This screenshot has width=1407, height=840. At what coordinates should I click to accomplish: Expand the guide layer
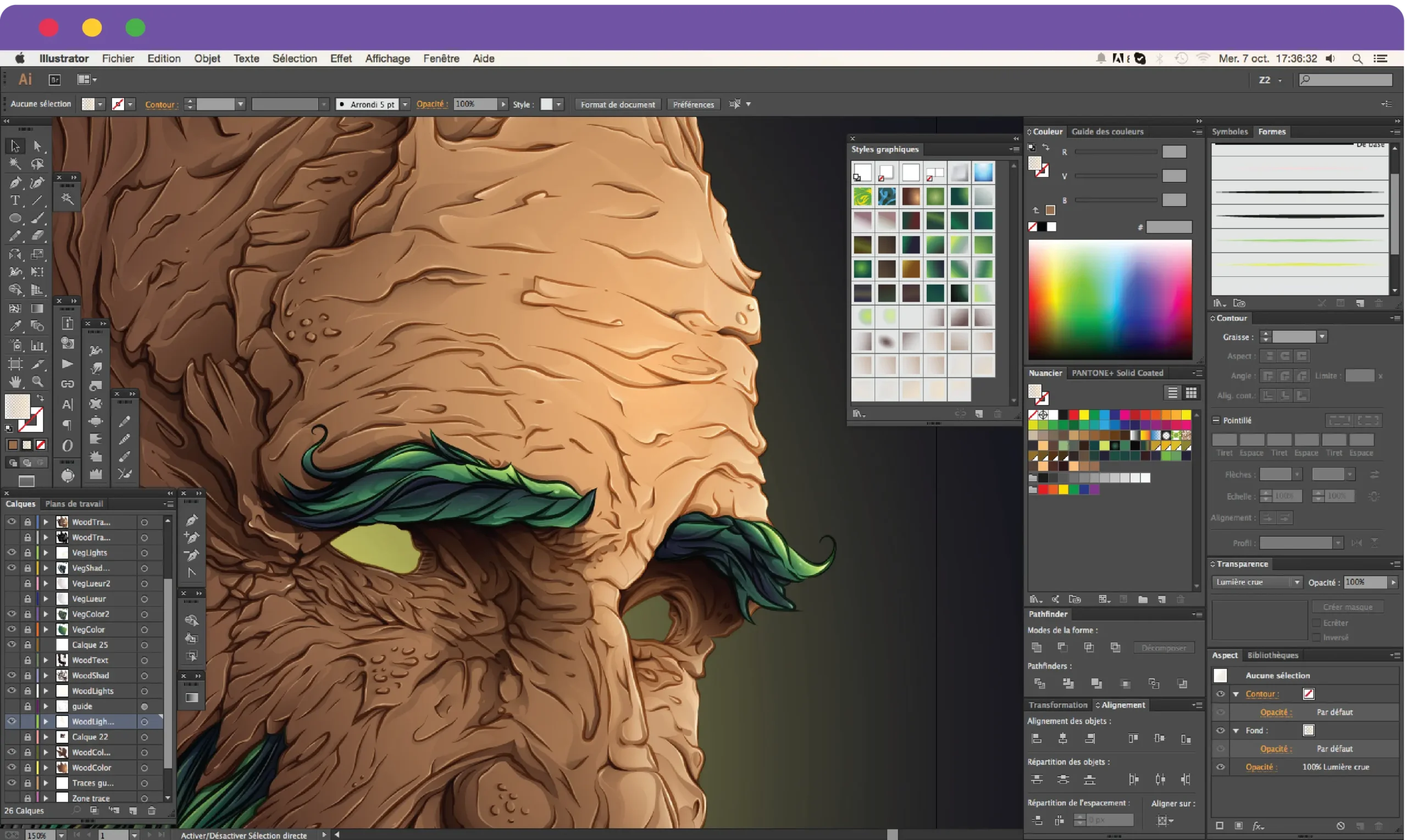pos(46,707)
